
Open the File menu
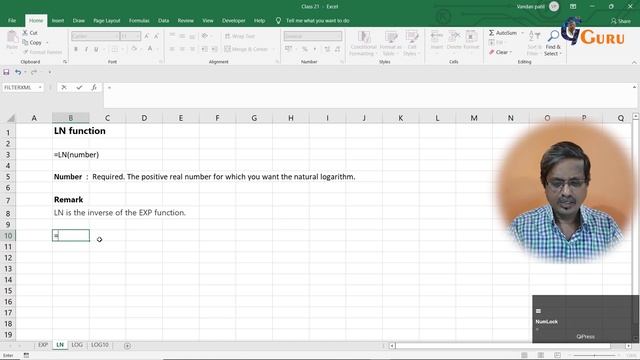point(12,20)
